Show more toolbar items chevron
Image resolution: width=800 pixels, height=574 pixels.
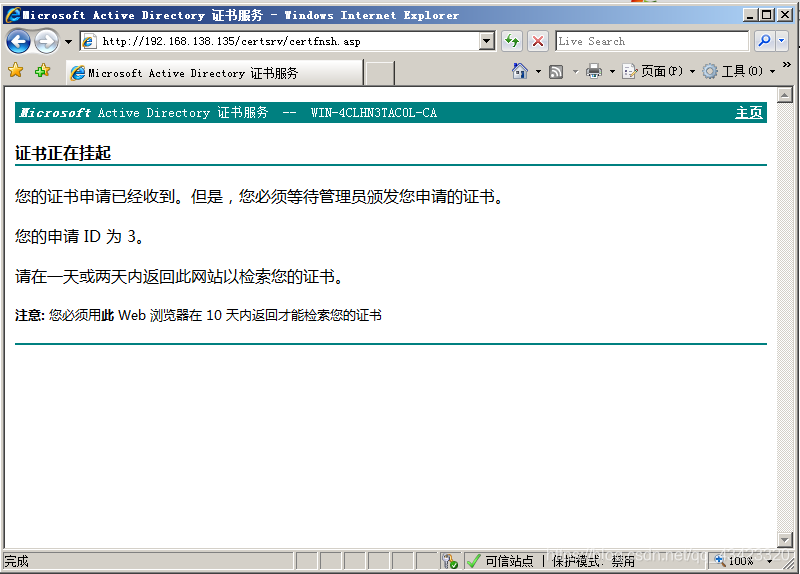click(x=787, y=64)
